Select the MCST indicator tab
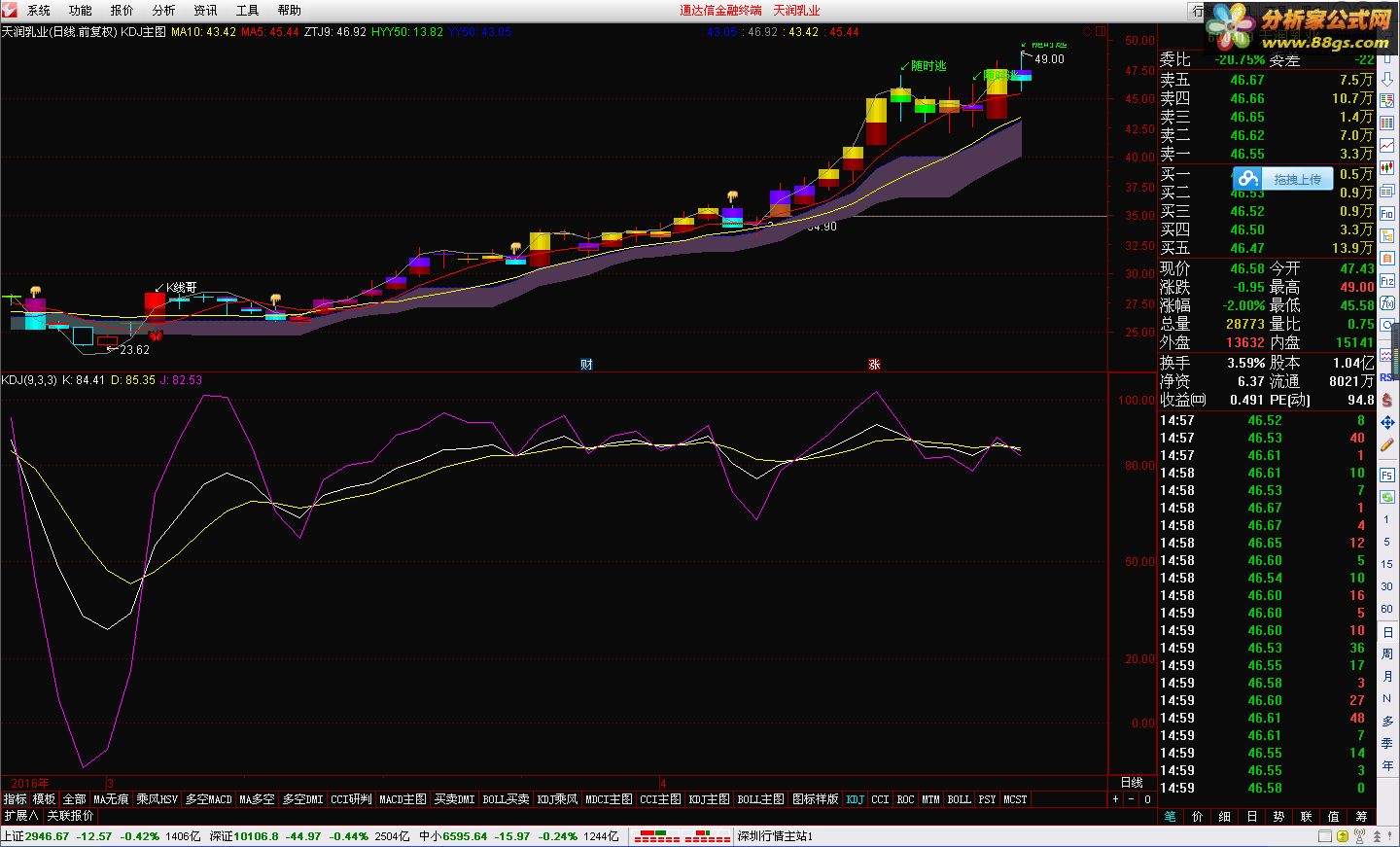This screenshot has width=1400, height=847. pos(1015,799)
